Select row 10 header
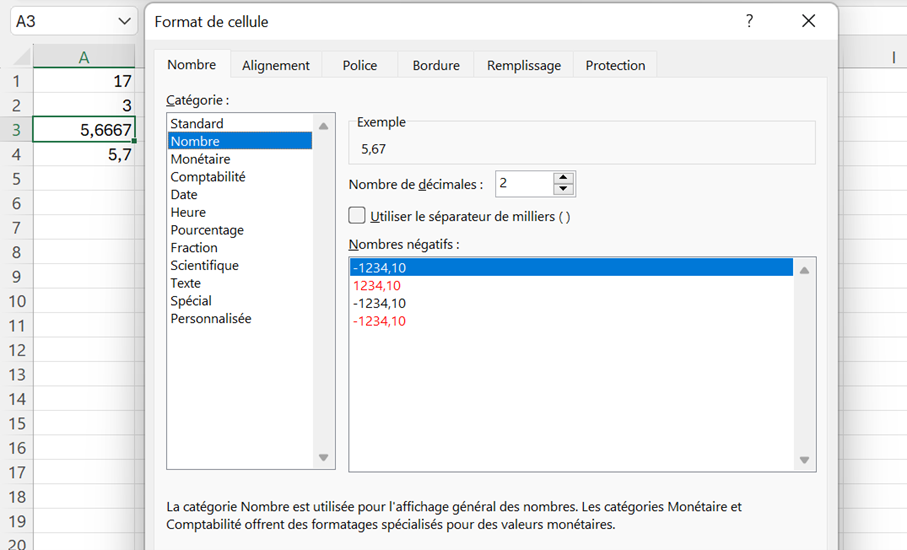The height and width of the screenshot is (550, 907). tap(16, 301)
